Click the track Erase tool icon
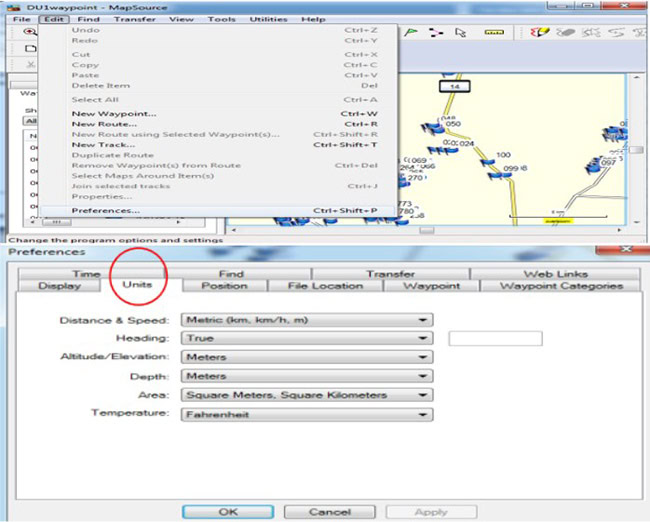 pos(566,32)
